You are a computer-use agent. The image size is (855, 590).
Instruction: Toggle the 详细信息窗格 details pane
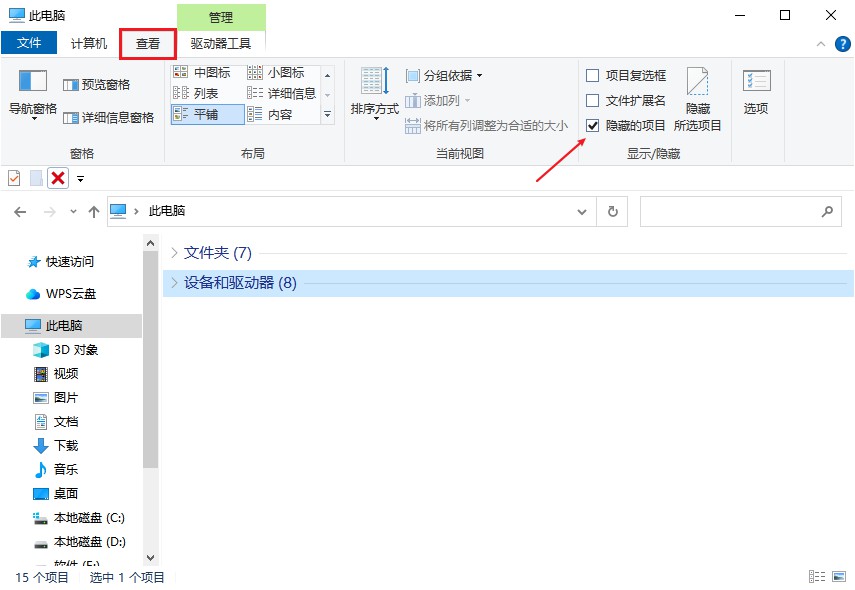point(109,118)
